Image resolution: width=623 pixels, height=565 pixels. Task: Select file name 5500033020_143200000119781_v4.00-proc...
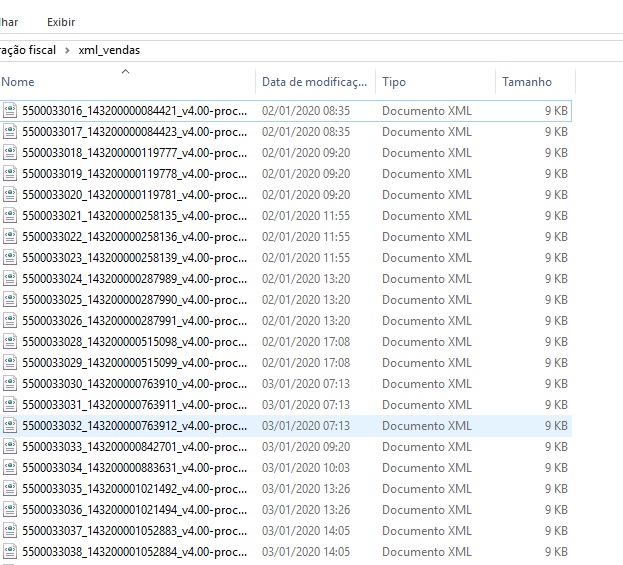(x=134, y=195)
